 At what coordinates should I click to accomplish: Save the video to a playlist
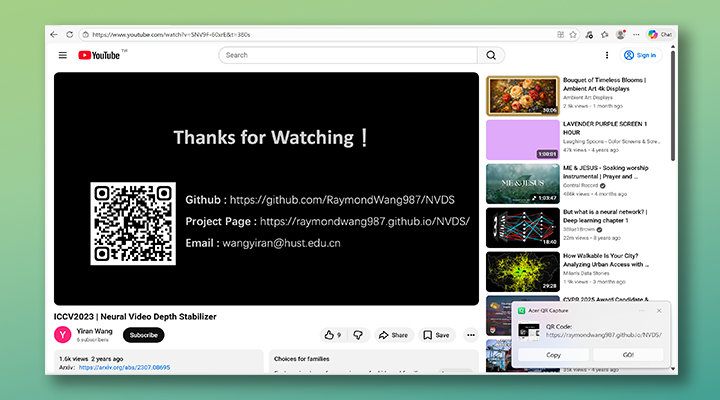tap(436, 335)
